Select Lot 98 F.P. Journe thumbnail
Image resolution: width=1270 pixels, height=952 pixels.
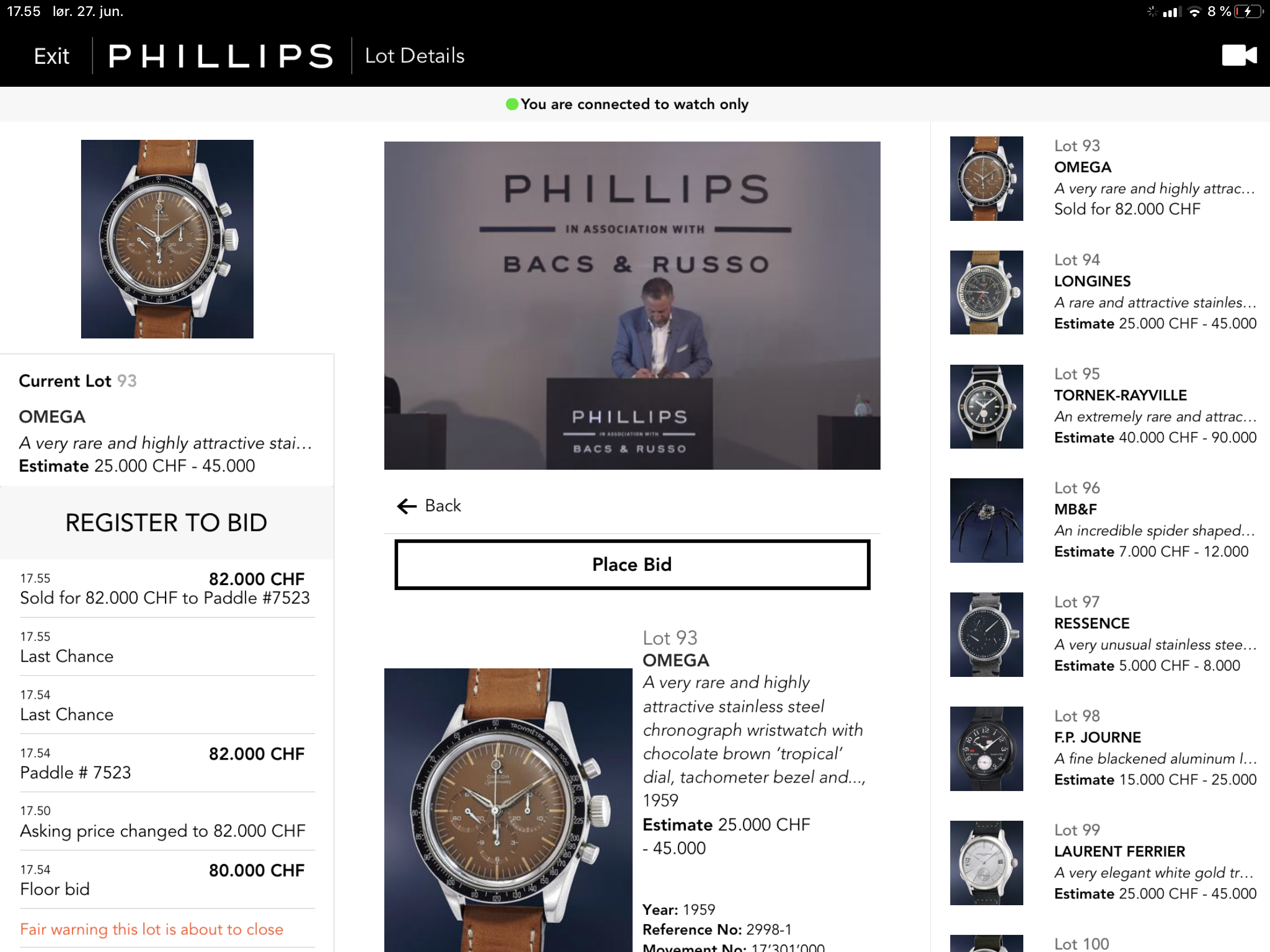[986, 748]
